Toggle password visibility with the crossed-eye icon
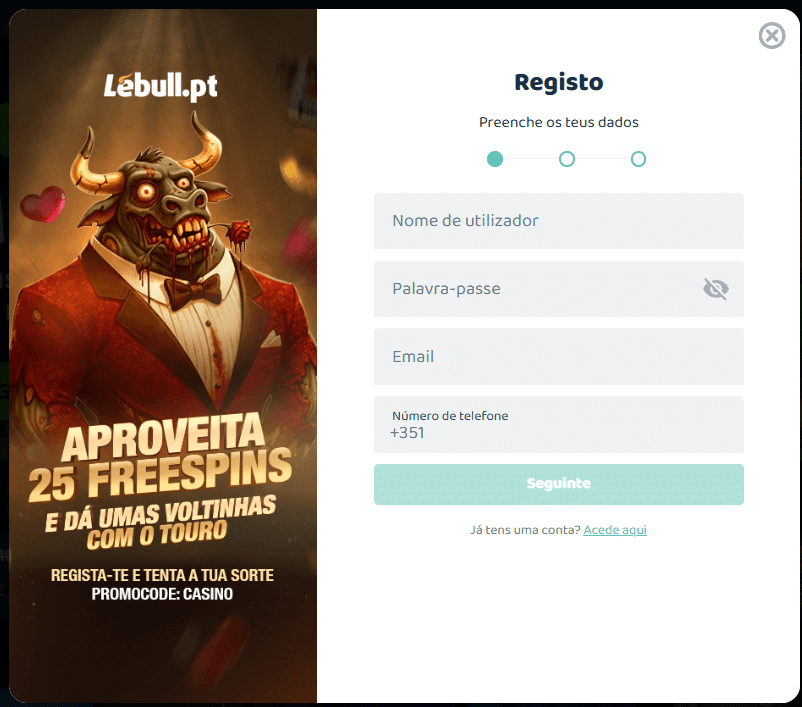 tap(716, 289)
